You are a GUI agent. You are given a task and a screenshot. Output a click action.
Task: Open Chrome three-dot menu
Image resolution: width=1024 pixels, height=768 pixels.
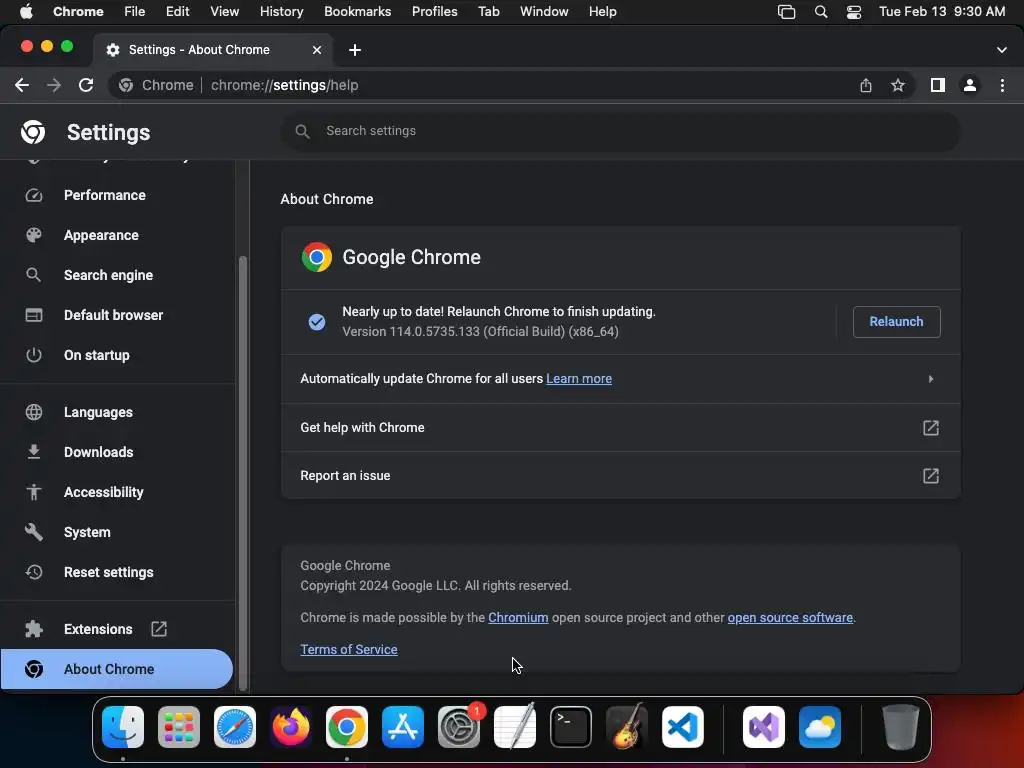tap(1002, 85)
